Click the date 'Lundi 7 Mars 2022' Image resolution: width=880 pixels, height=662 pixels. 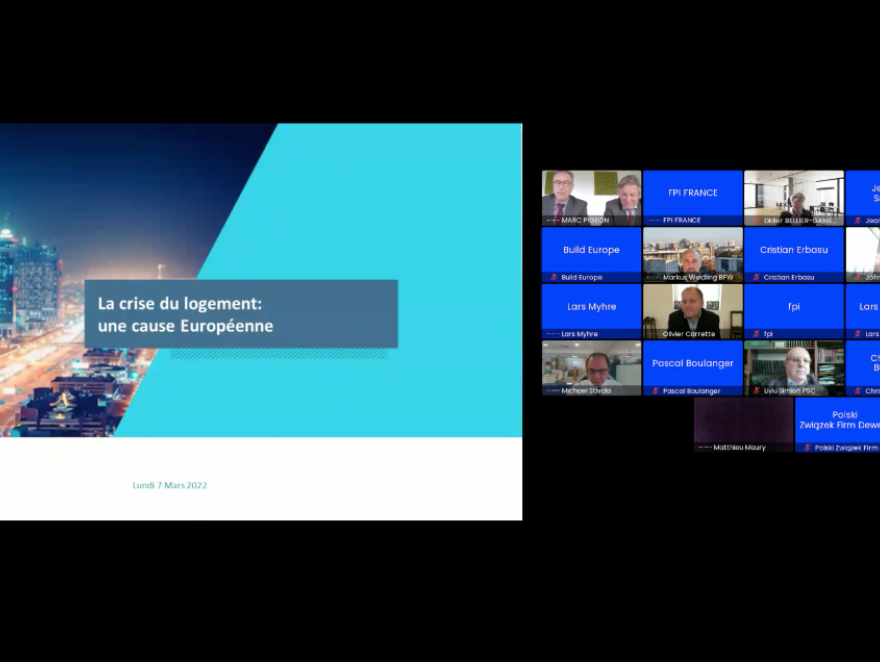click(x=169, y=485)
